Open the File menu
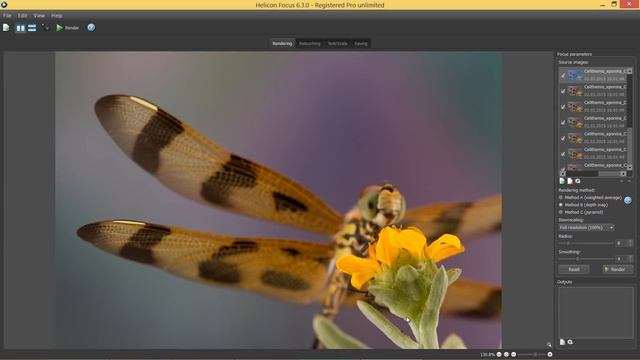Screen dimensions: 640x360 (7, 16)
